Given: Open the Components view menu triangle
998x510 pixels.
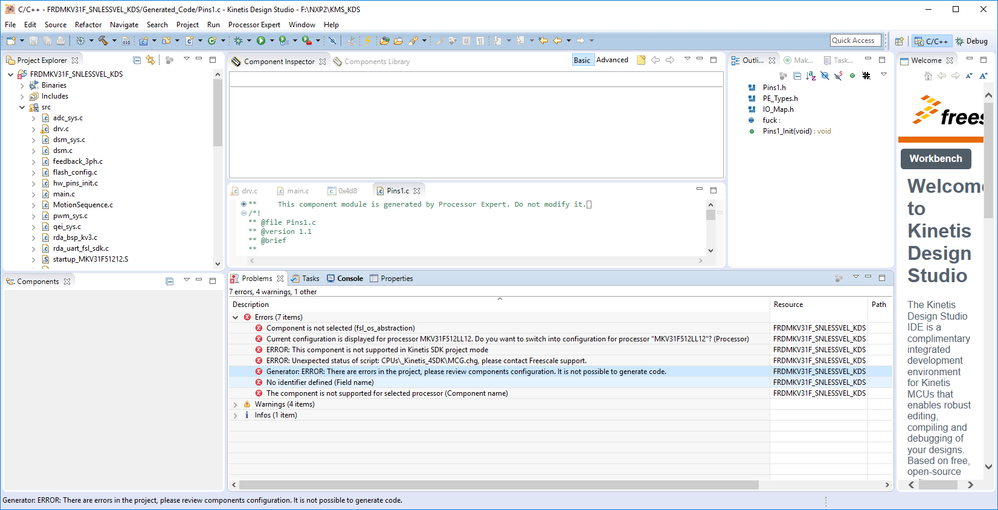Looking at the screenshot, I should [186, 280].
